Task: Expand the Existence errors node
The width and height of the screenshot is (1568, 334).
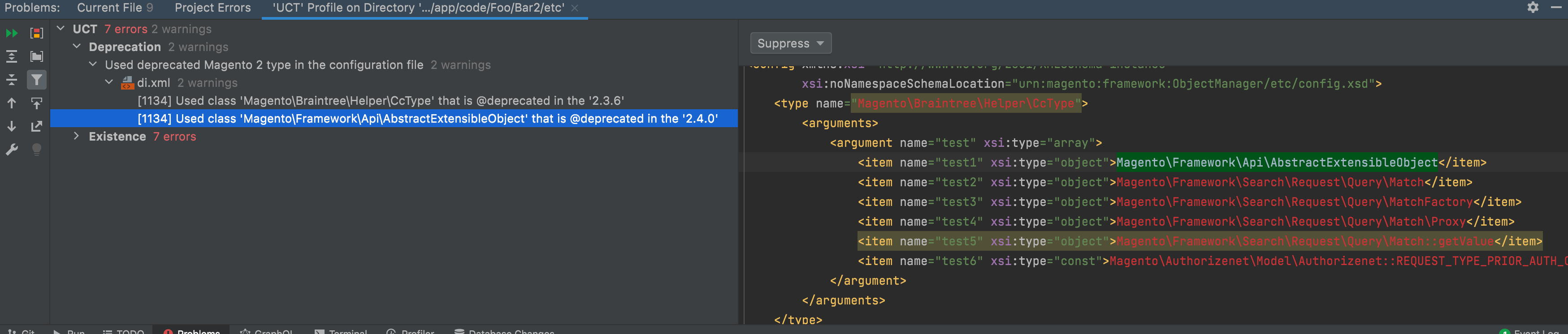Action: (x=76, y=136)
